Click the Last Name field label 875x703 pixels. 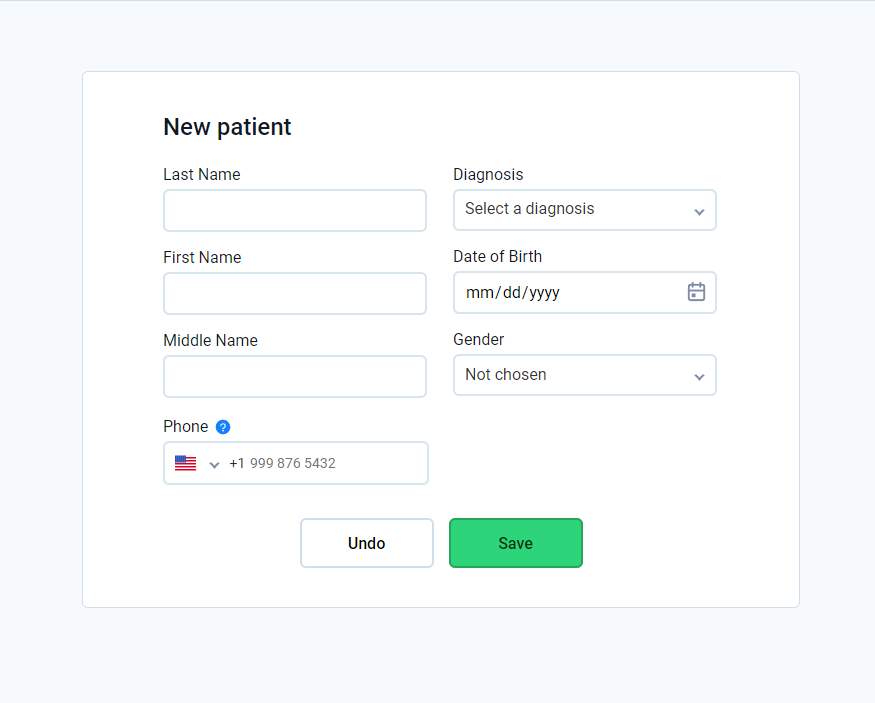point(202,174)
